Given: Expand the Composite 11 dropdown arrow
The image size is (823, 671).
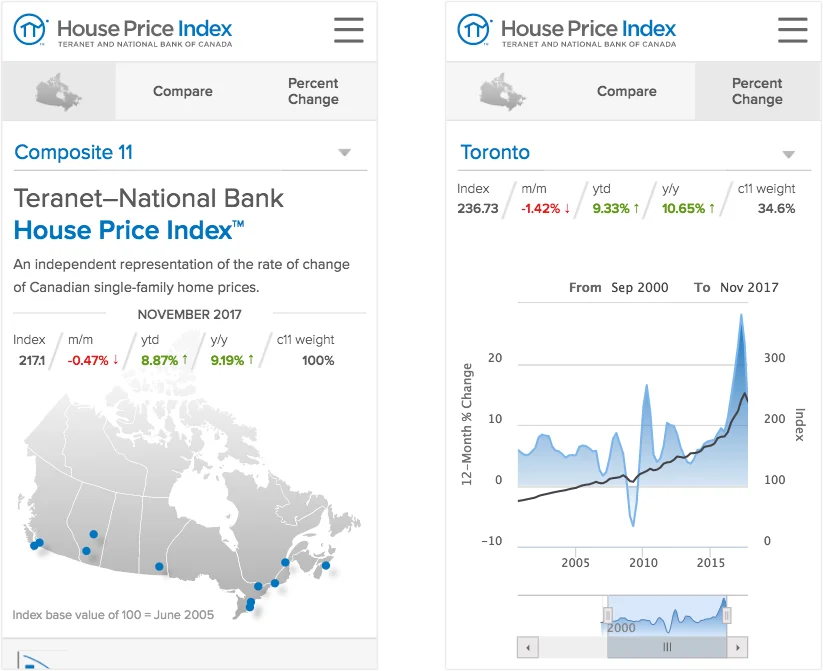Looking at the screenshot, I should (344, 153).
